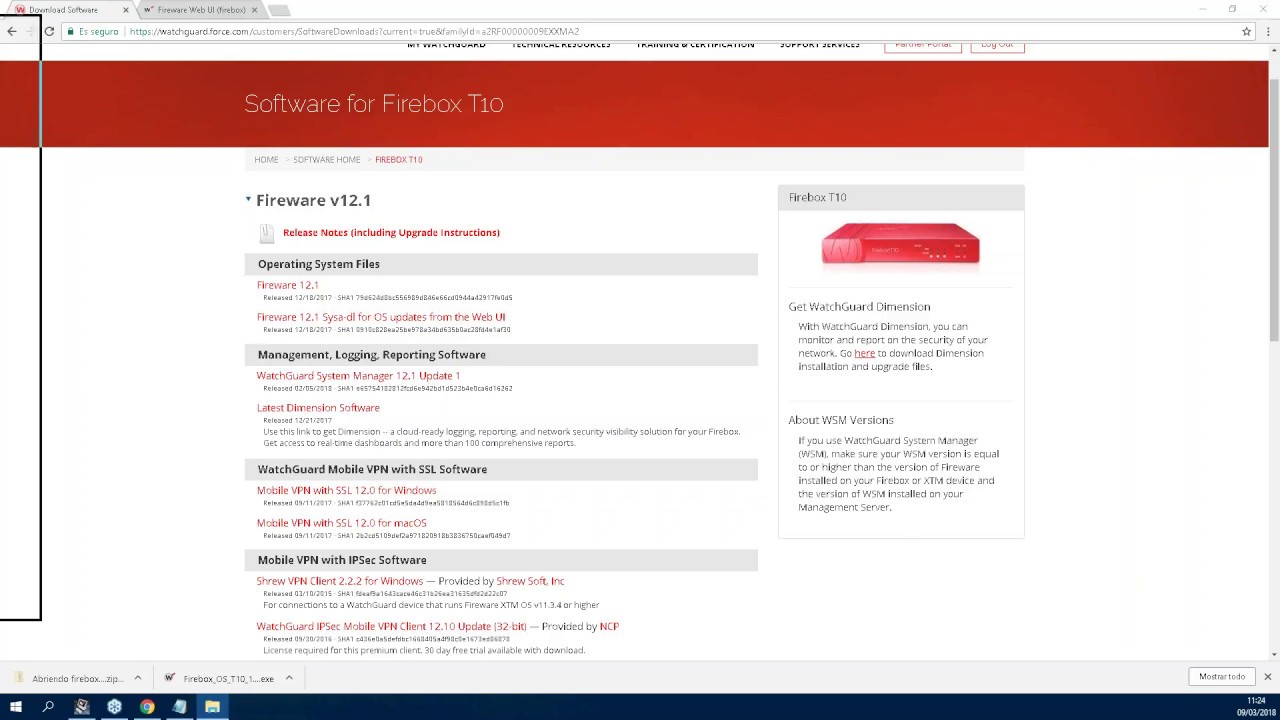Open the Chrome three-dot menu

coord(1267,31)
